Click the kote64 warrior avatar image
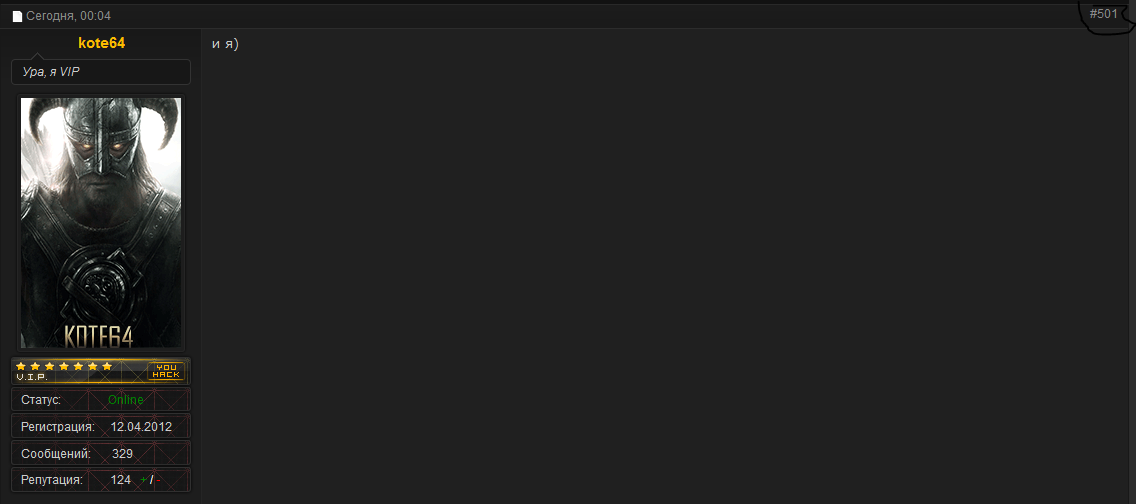Screen dimensions: 1136x504 (x=101, y=223)
